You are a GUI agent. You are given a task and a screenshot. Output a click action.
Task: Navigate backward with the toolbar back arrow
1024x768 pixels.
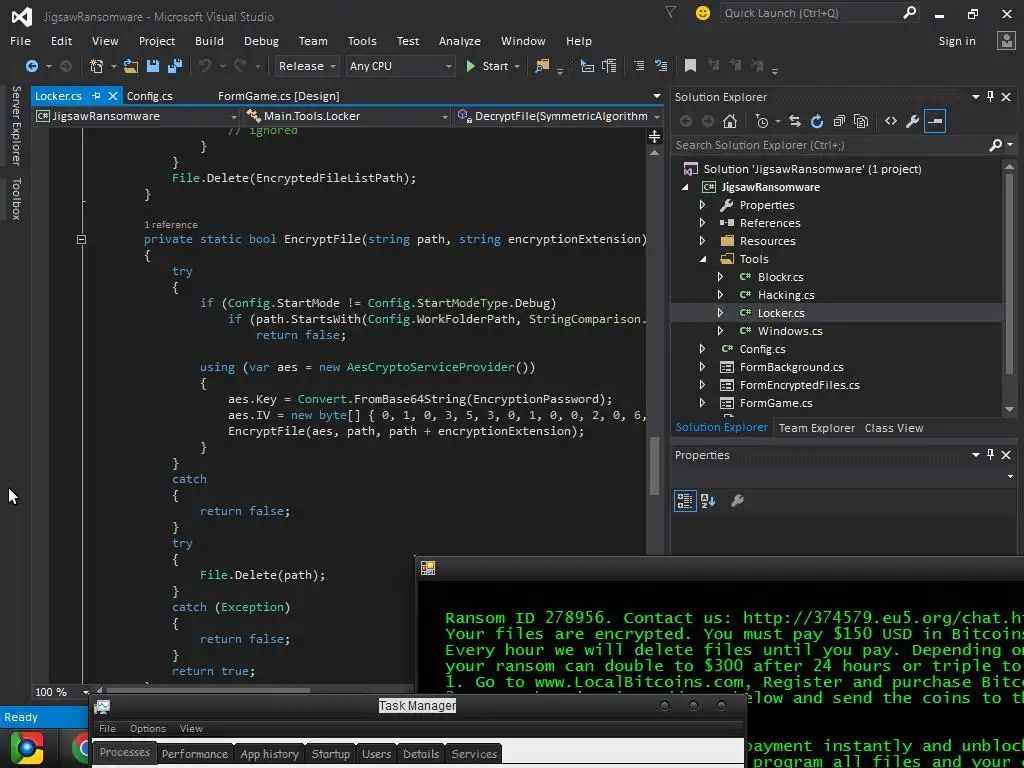pyautogui.click(x=31, y=66)
